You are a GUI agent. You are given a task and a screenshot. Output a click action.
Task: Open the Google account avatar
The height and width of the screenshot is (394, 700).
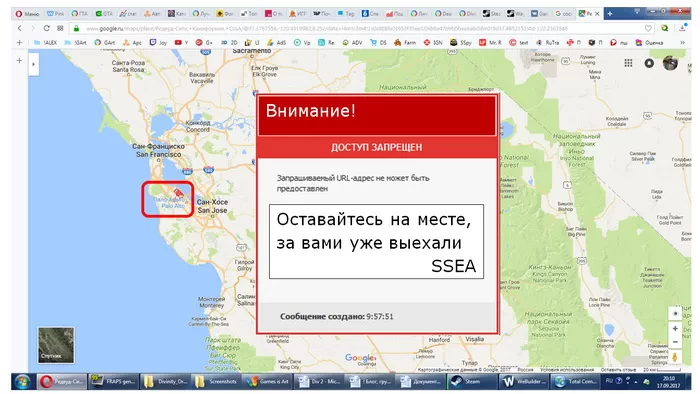(670, 63)
